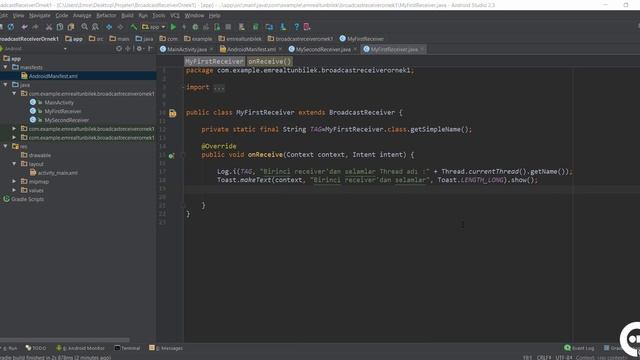Screen dimensions: 640x360
Task: Click the onReceive() editor breadcrumb
Action: (x=269, y=62)
